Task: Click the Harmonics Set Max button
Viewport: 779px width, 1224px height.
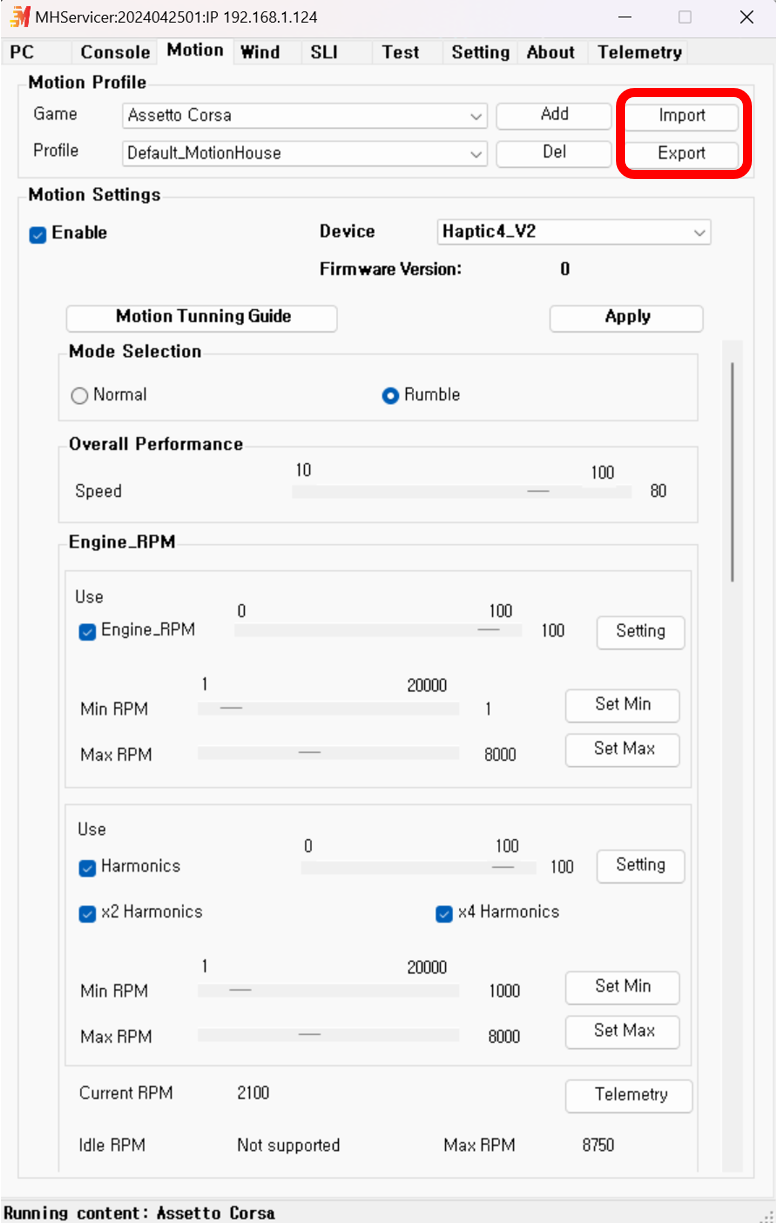Action: tap(623, 1032)
